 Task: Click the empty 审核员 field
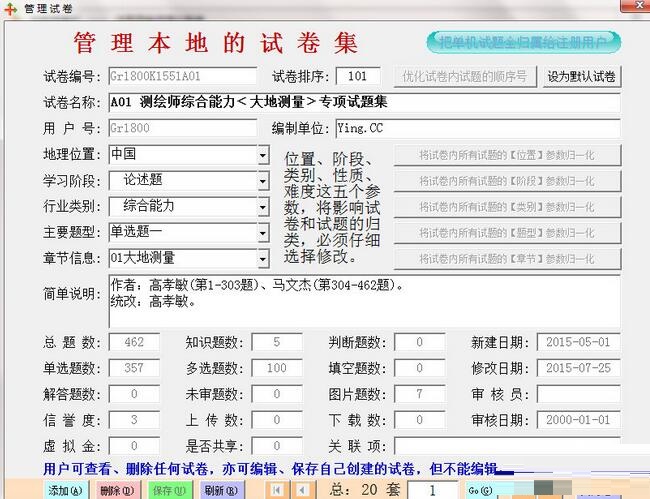579,394
